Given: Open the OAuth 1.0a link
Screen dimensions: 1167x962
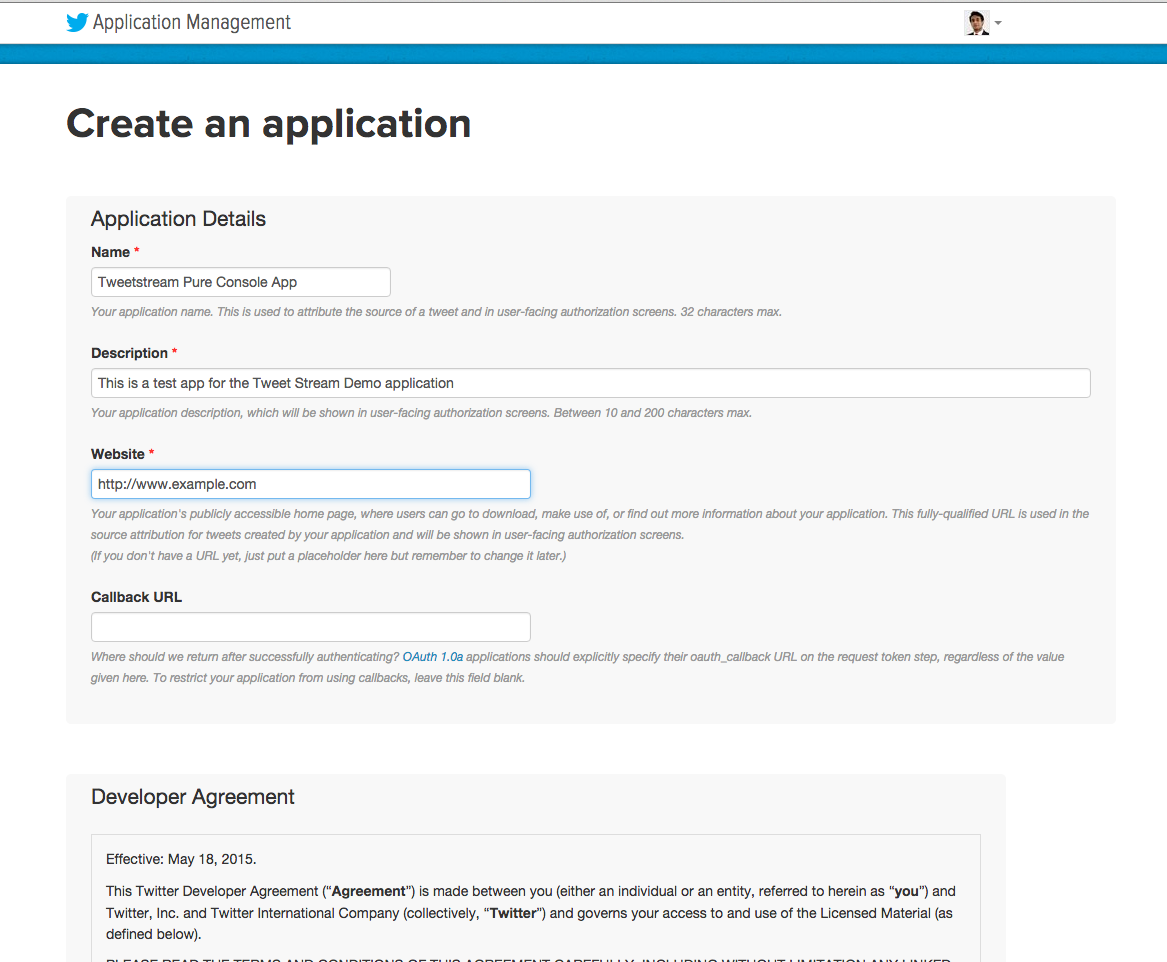Looking at the screenshot, I should point(432,657).
